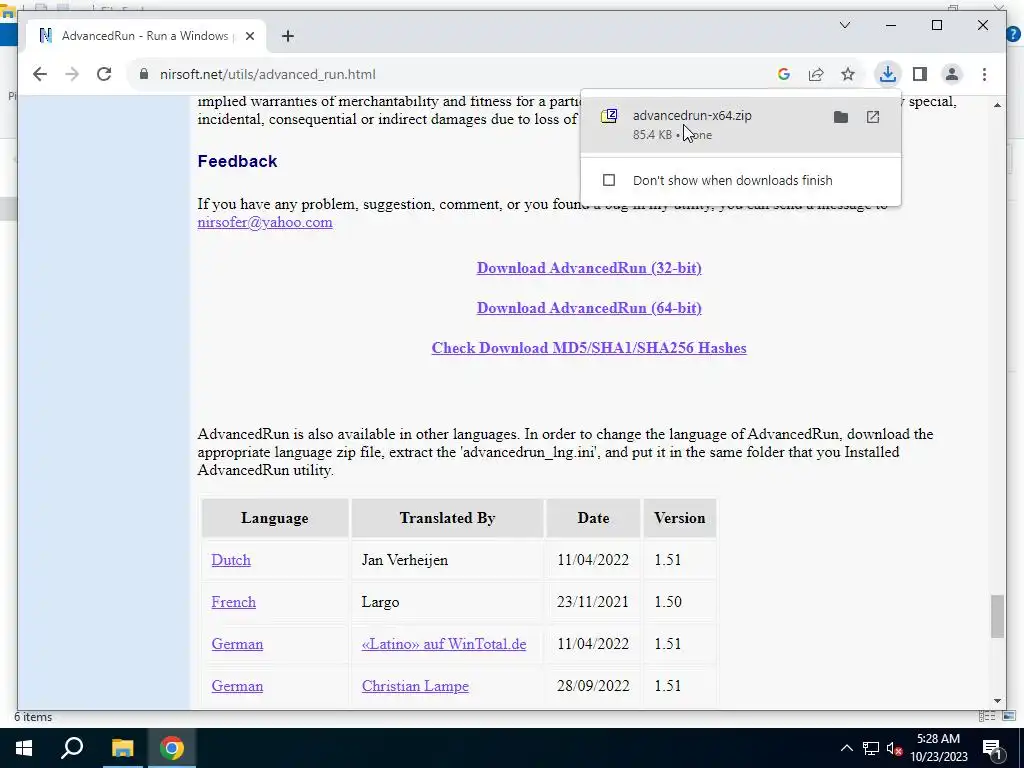
Task: Click the Language column header
Action: (x=274, y=518)
